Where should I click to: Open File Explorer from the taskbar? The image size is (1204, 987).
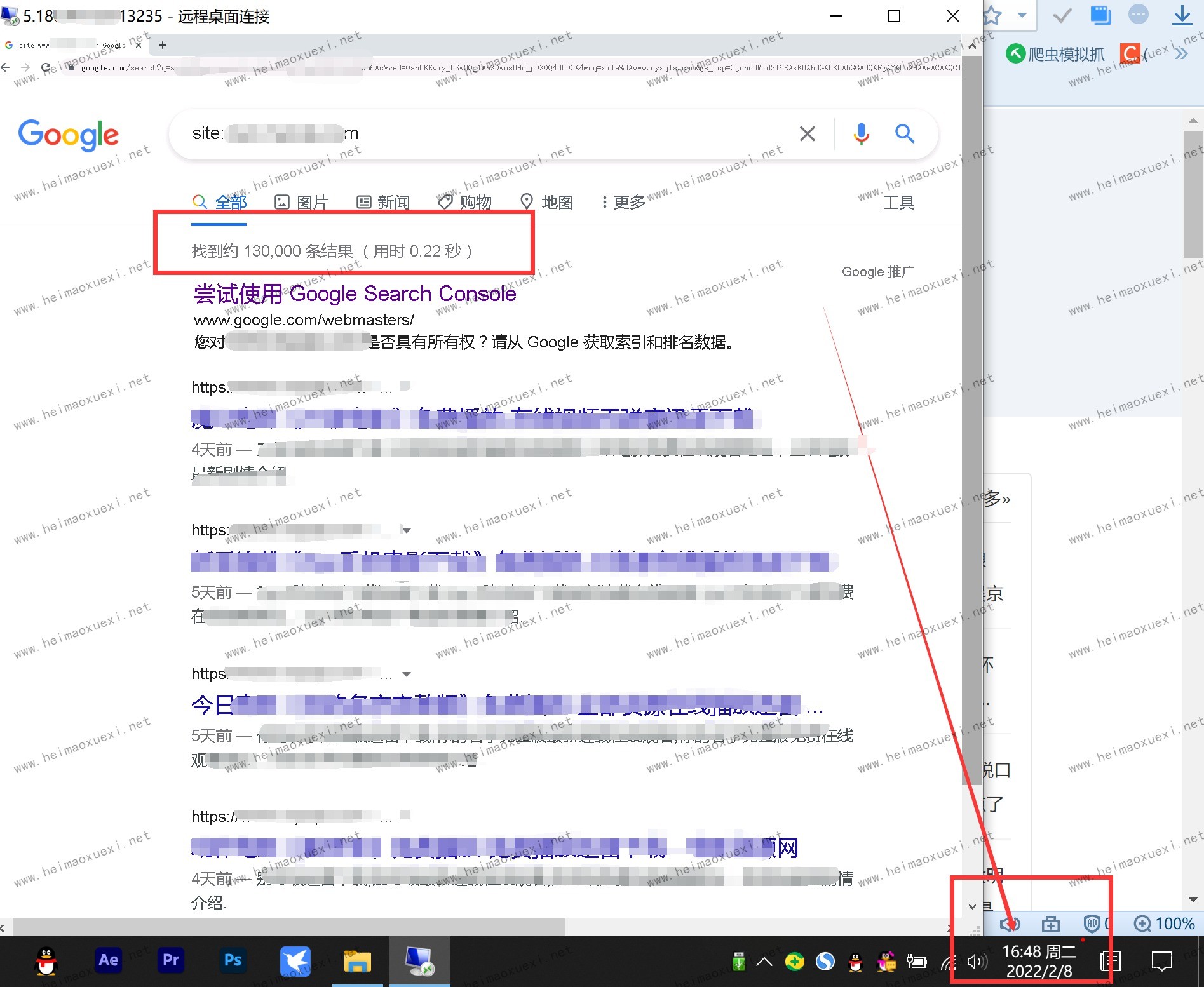click(357, 962)
